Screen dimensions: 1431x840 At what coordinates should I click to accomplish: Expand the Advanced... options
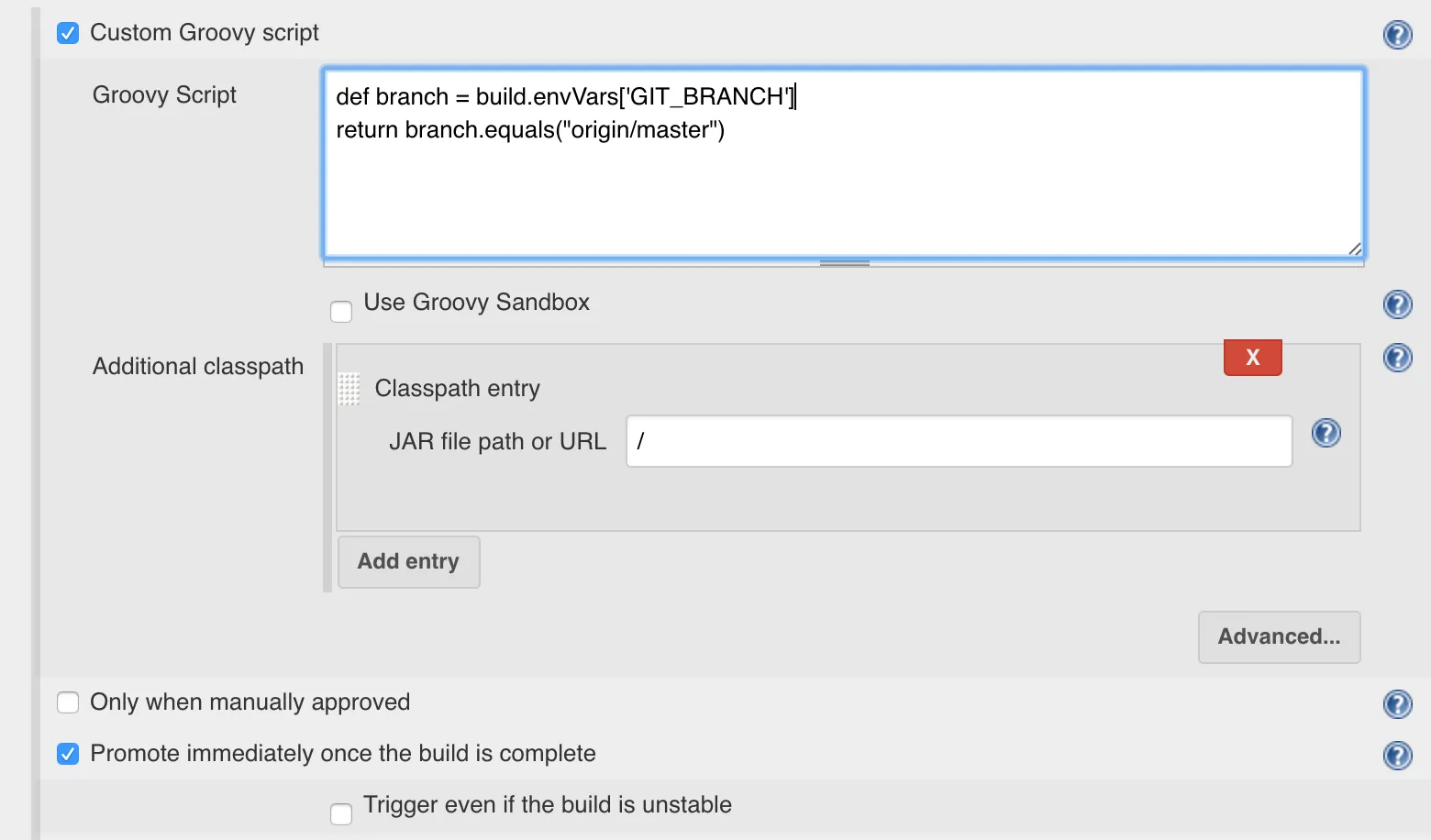tap(1279, 636)
